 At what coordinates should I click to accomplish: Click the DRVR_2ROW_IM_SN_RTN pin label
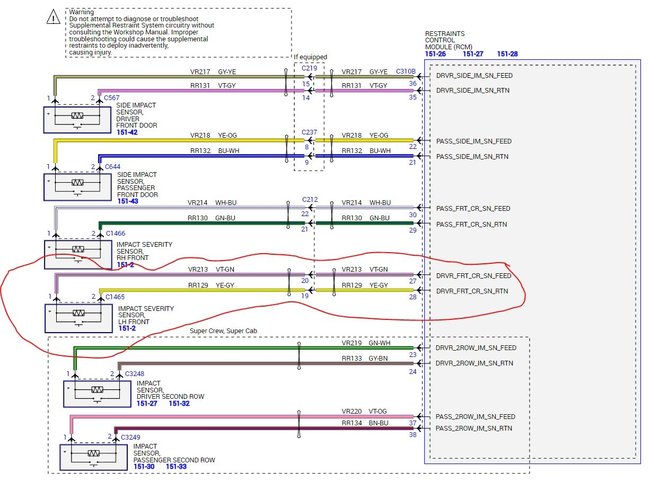[474, 363]
